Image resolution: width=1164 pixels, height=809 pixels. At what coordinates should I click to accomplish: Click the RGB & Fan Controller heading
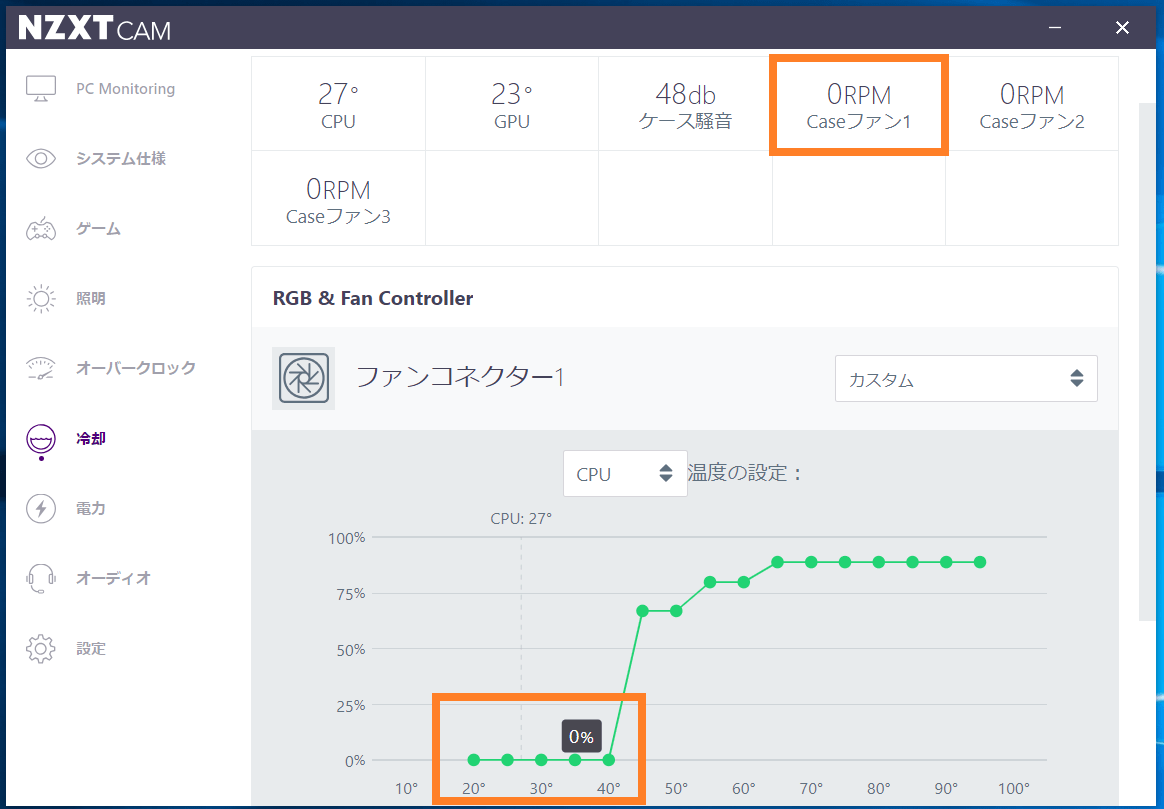[x=373, y=298]
